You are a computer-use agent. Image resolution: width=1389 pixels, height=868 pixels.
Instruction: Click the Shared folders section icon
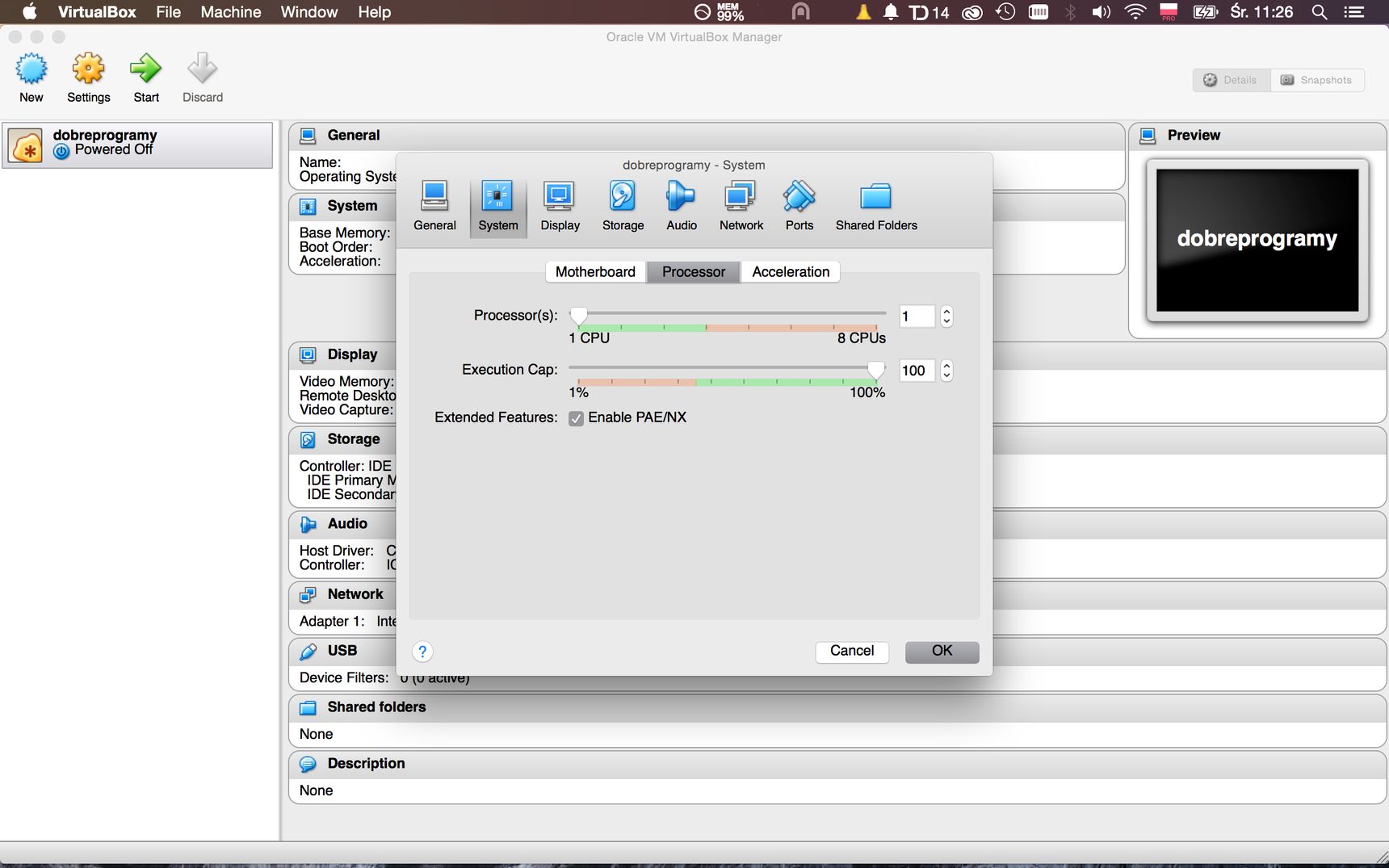click(308, 708)
